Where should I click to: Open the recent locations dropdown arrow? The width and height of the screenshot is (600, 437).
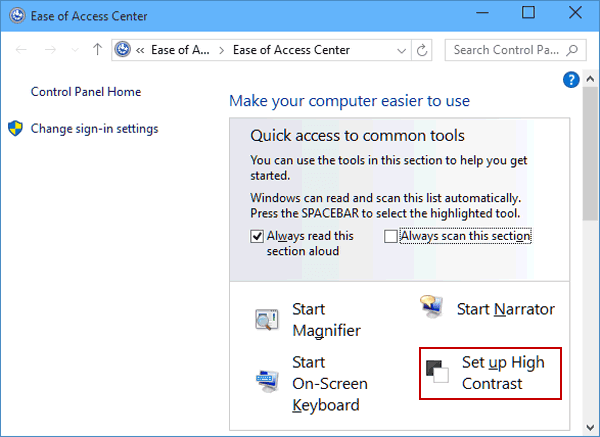[75, 50]
